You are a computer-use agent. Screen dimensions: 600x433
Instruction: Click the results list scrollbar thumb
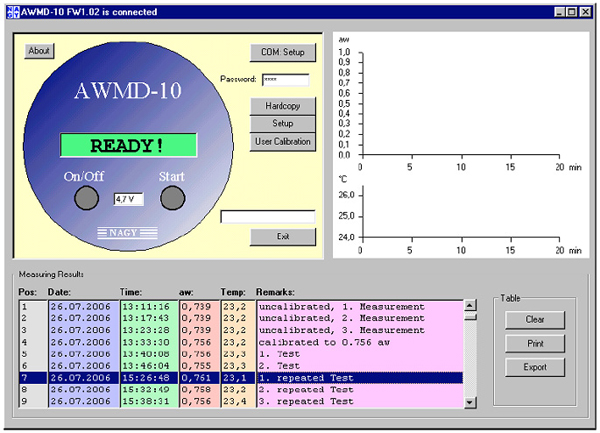point(470,316)
